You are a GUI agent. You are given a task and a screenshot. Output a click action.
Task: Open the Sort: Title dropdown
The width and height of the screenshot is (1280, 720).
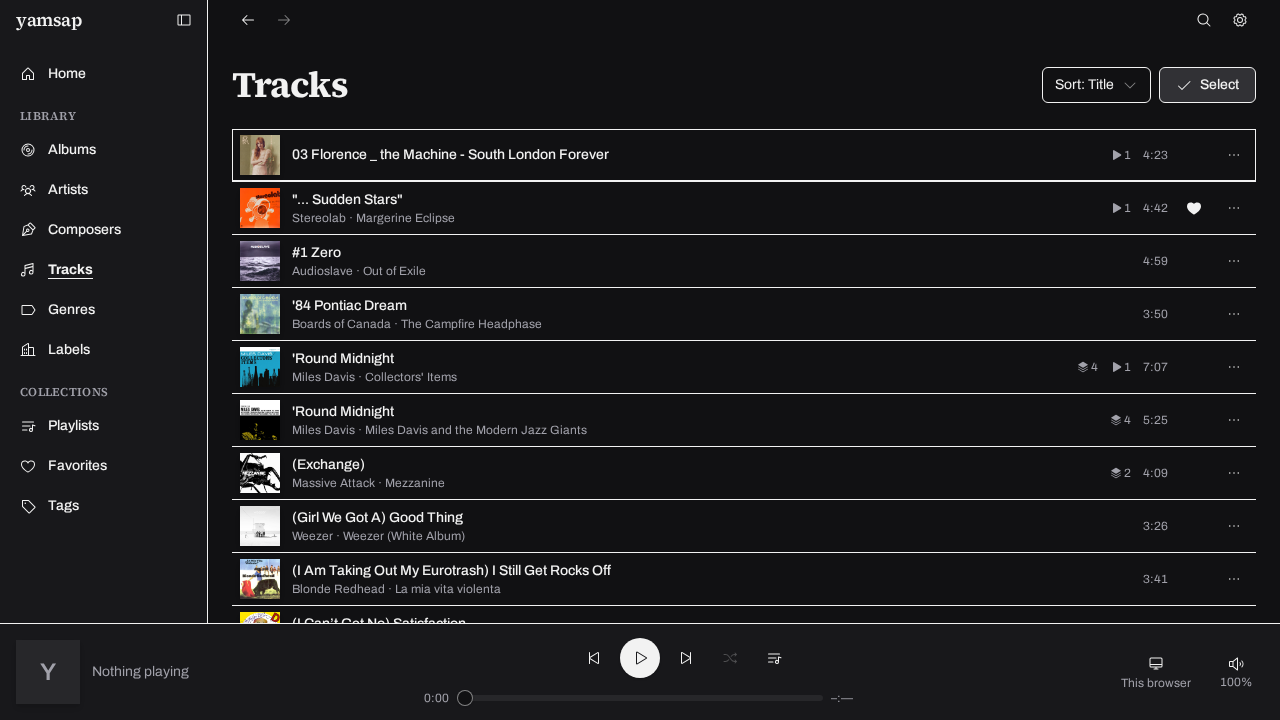coord(1096,85)
